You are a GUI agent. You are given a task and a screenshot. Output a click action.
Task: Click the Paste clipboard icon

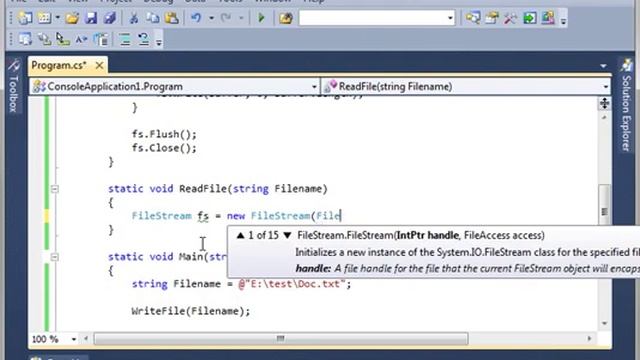[x=172, y=18]
